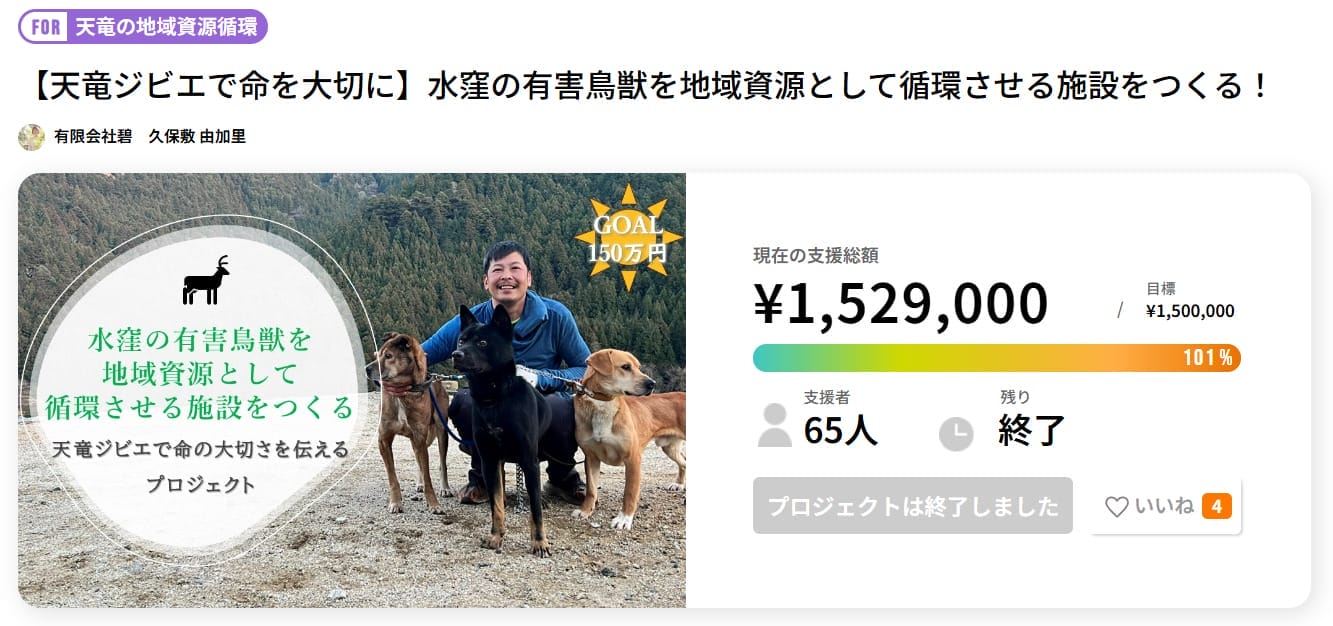Click the project owner's round avatar
Screen dimensions: 1333x626
coord(31,137)
